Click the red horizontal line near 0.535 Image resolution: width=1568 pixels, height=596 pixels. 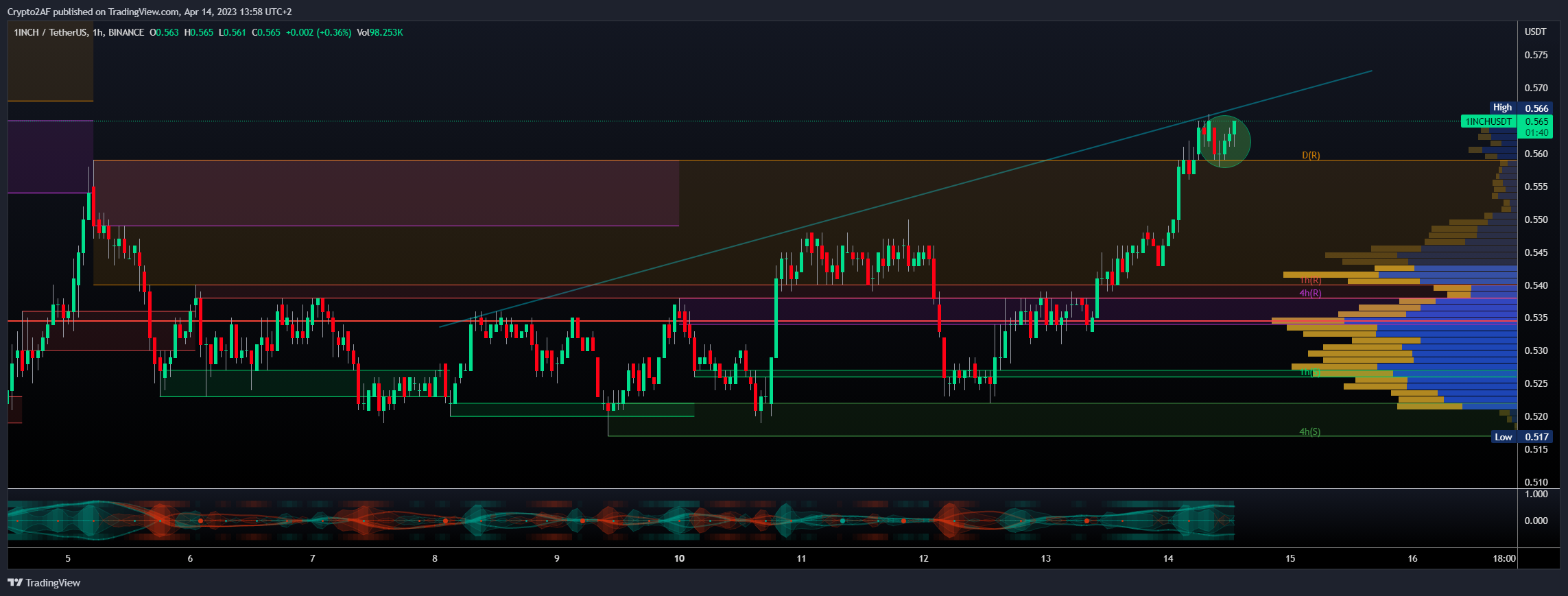pos(761,321)
